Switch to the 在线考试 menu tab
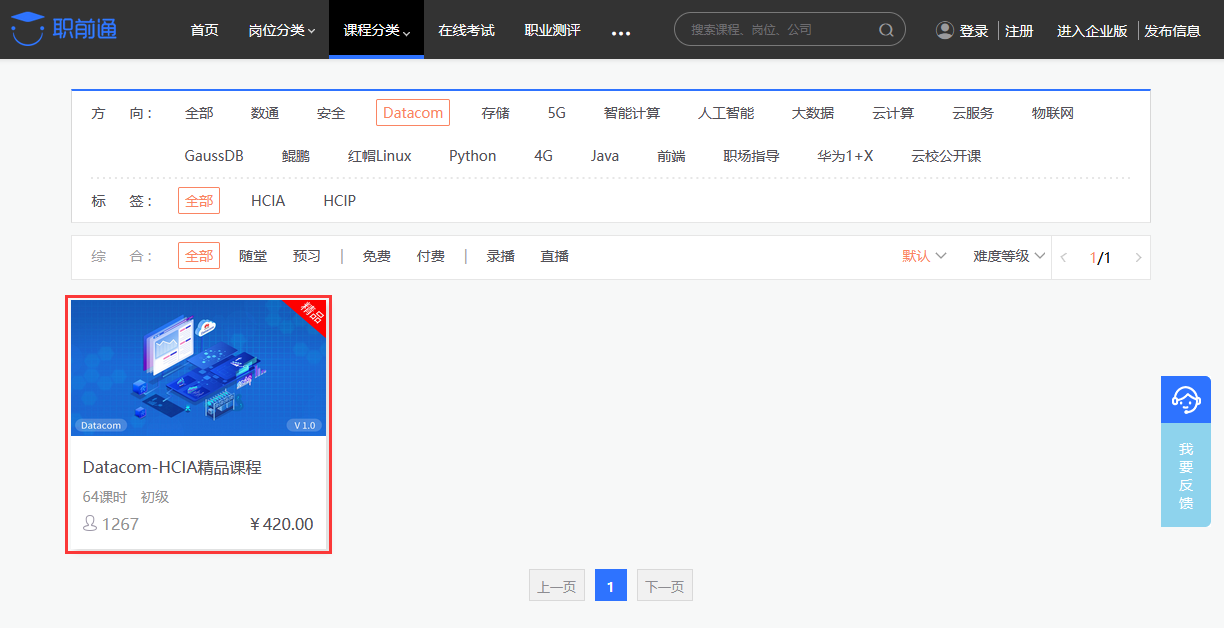Viewport: 1224px width, 628px height. [x=466, y=30]
